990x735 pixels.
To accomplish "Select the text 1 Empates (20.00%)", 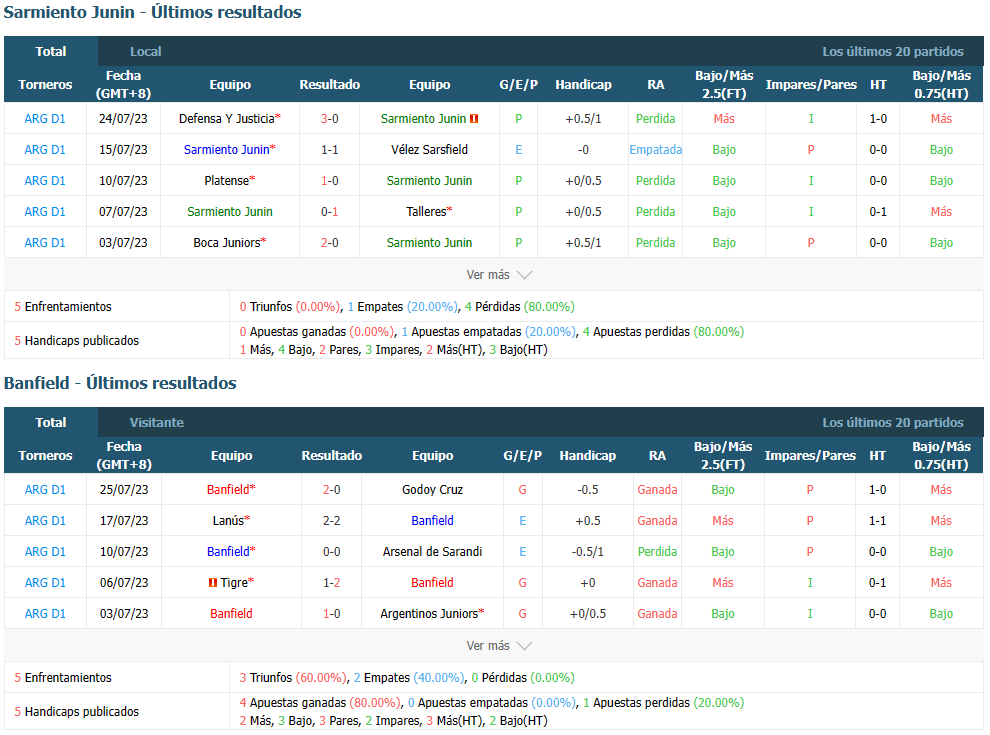I will point(403,307).
